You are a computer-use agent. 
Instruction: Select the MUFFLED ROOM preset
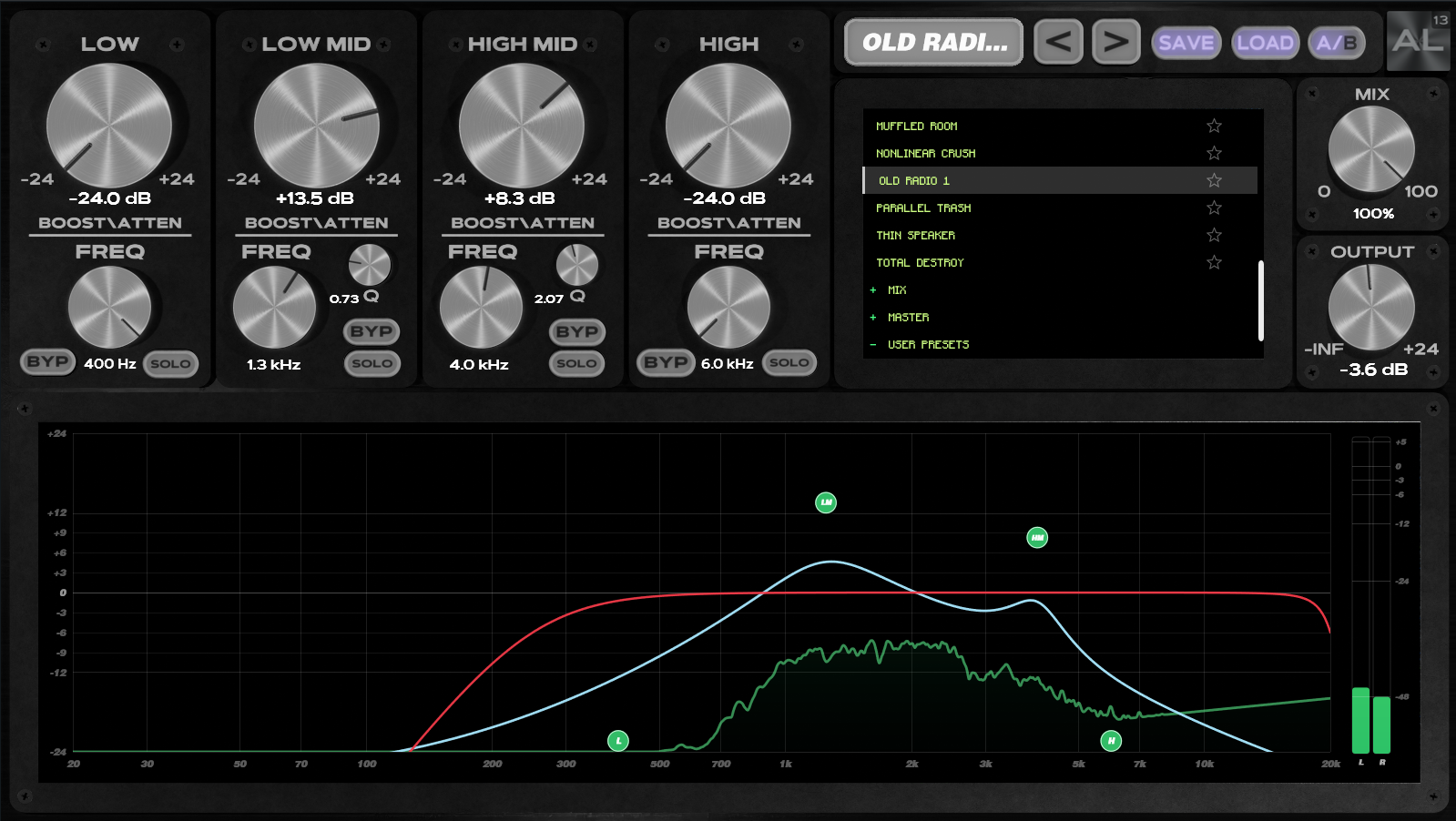[x=1060, y=126]
